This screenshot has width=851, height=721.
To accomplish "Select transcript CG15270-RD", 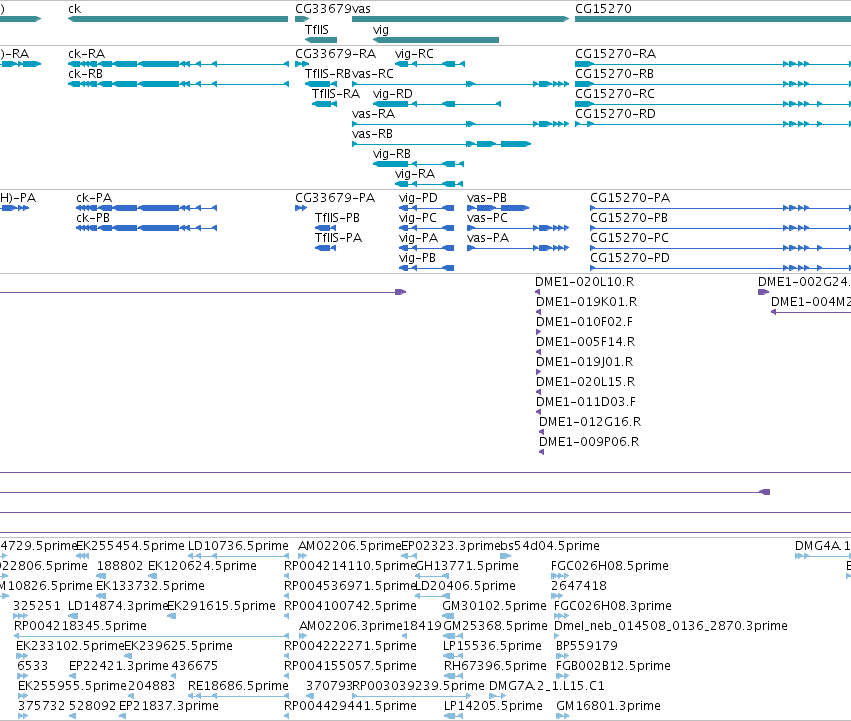I will tap(615, 114).
